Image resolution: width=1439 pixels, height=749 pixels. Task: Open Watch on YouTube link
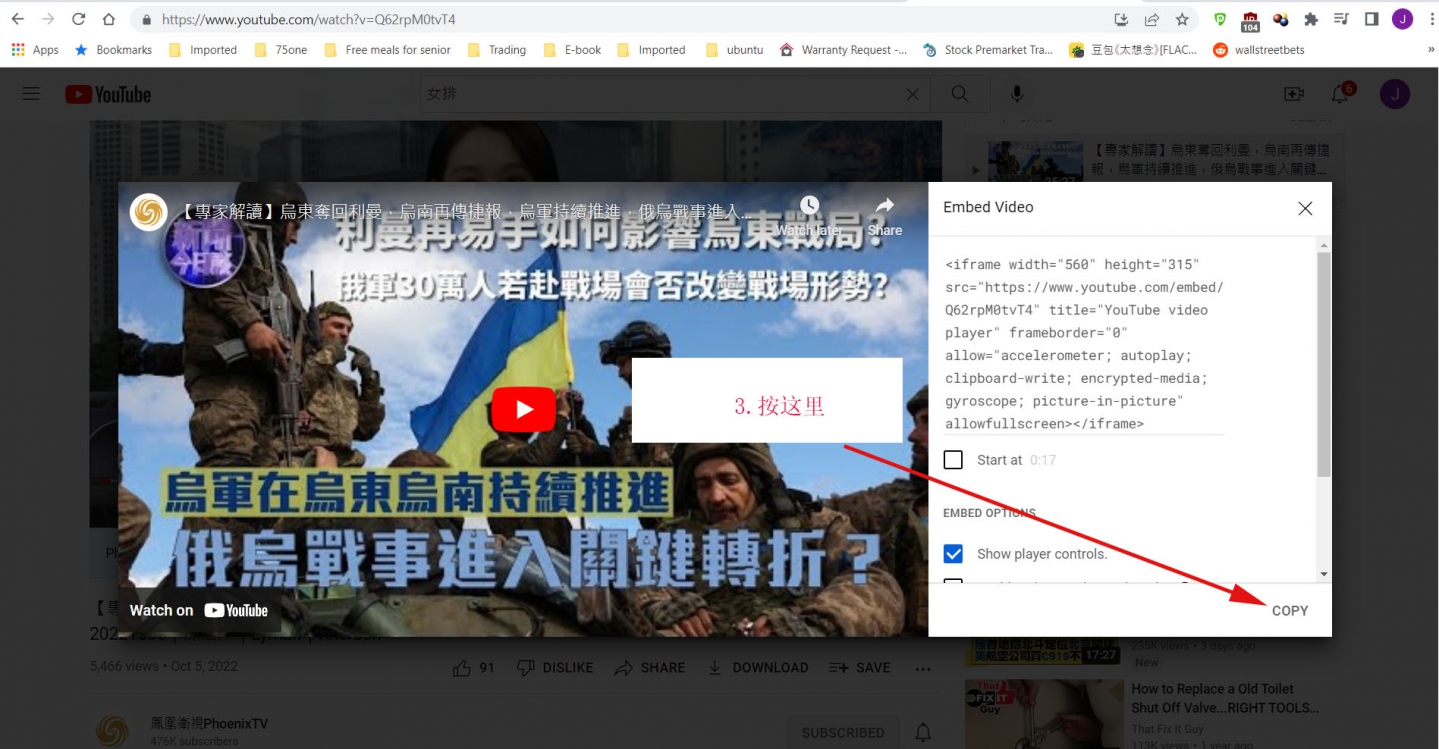[199, 610]
